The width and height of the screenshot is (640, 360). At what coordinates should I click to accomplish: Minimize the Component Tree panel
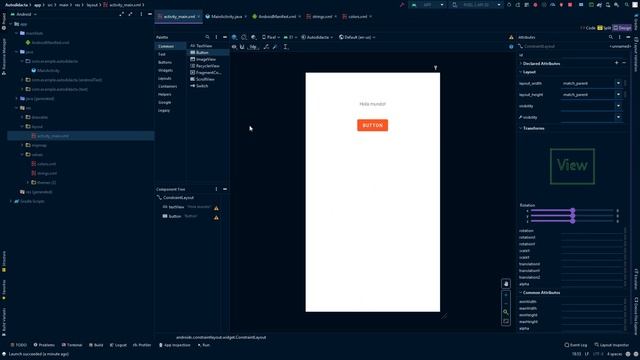(225, 189)
